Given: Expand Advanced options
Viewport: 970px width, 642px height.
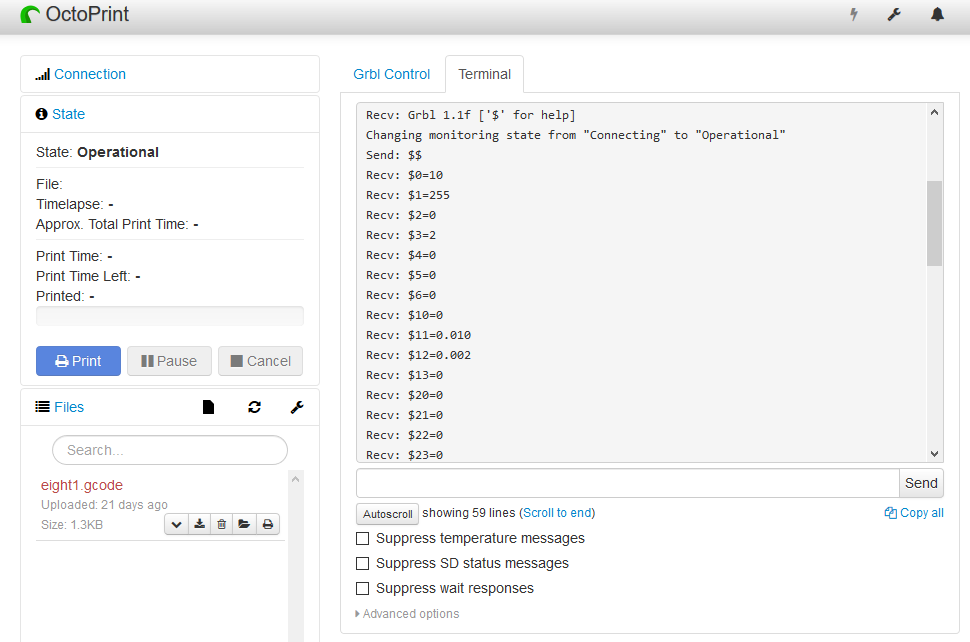Looking at the screenshot, I should pyautogui.click(x=408, y=614).
